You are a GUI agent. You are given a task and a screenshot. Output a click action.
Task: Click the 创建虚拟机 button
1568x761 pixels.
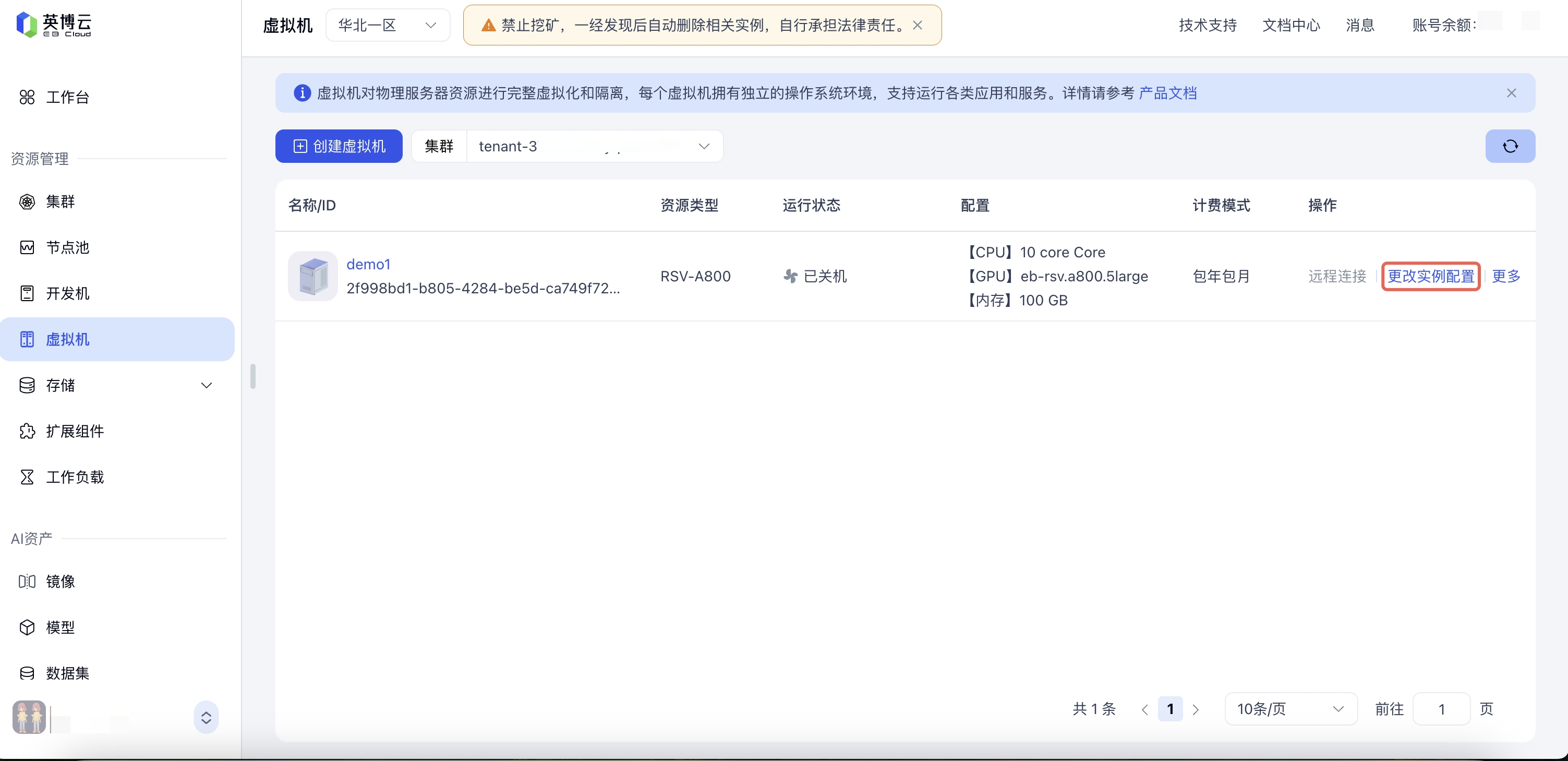[x=339, y=146]
